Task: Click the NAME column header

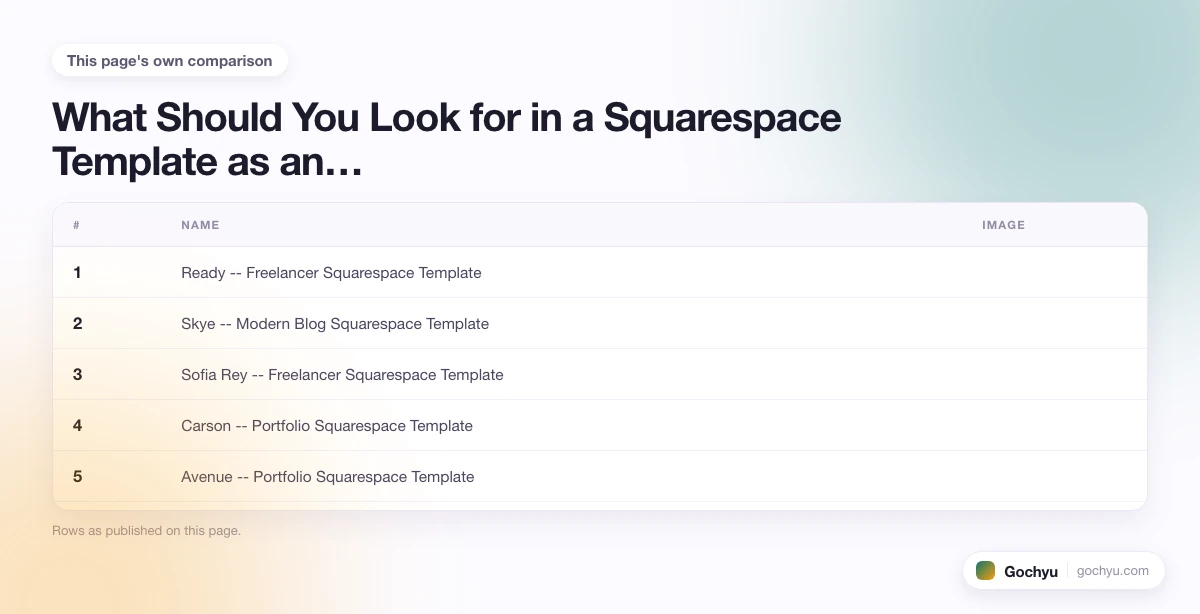Action: pos(200,225)
